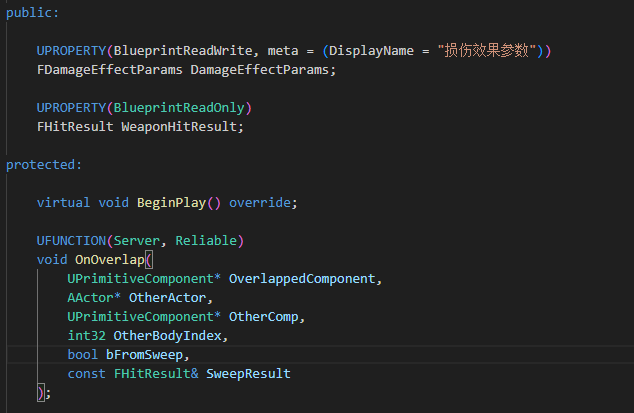Click the DisplayName meta keyword
This screenshot has width=634, height=413.
(371, 51)
